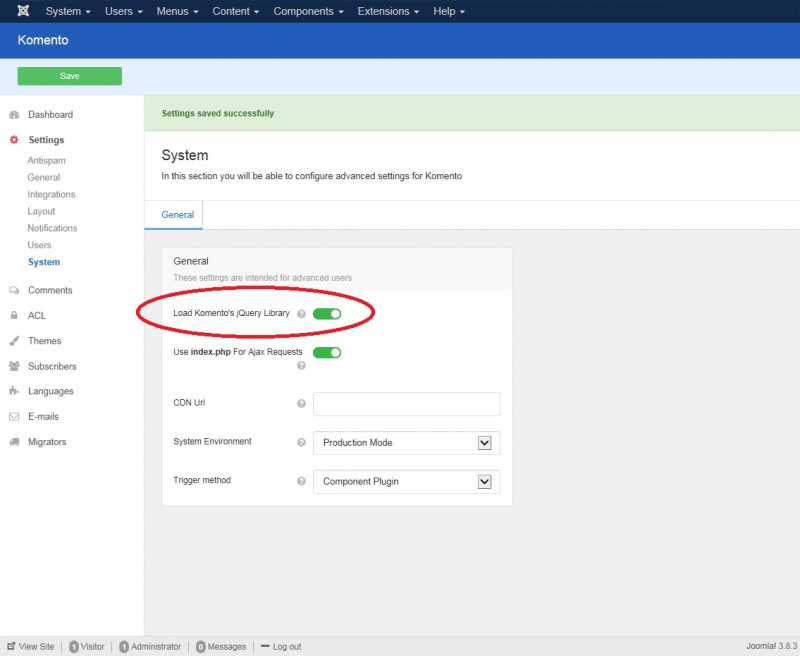This screenshot has height=656, width=800.
Task: Select the General tab
Action: pyautogui.click(x=177, y=215)
